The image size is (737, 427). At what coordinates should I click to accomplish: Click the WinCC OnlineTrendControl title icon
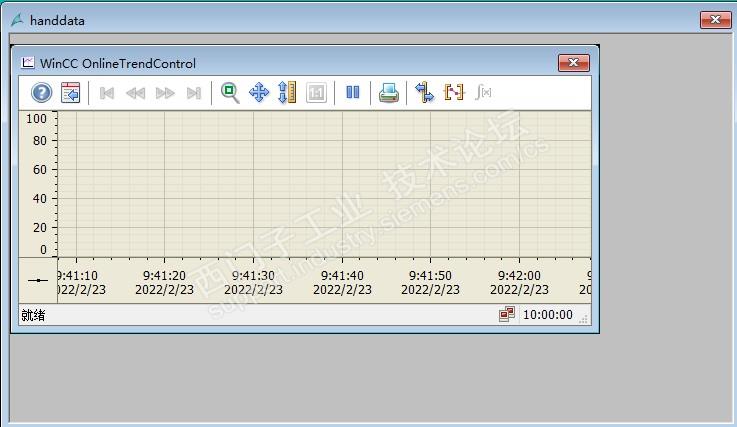pos(28,62)
